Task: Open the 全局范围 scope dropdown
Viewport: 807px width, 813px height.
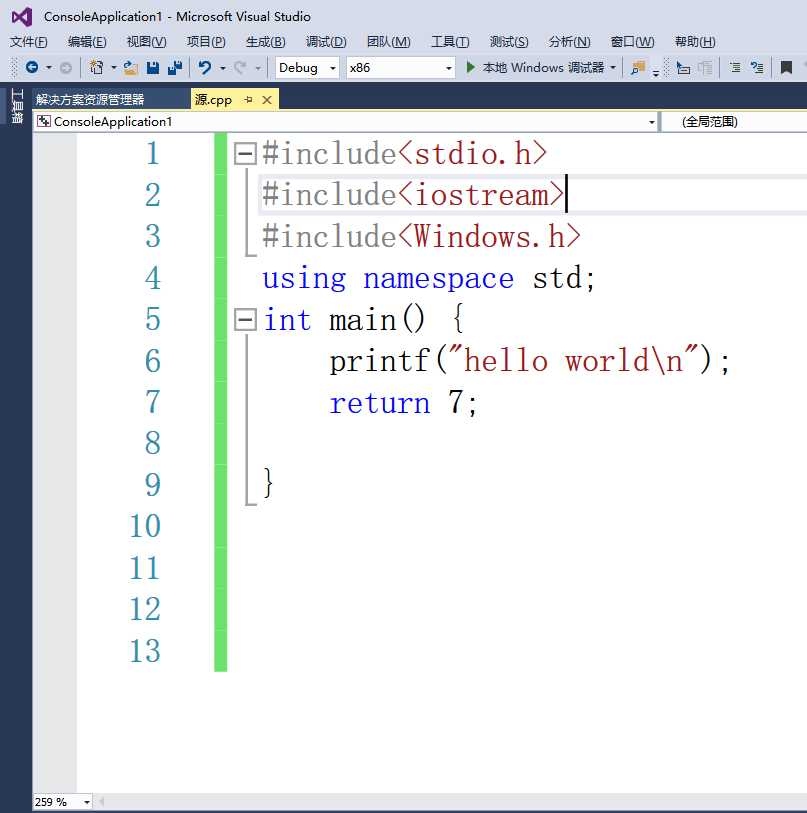Action: (x=734, y=122)
